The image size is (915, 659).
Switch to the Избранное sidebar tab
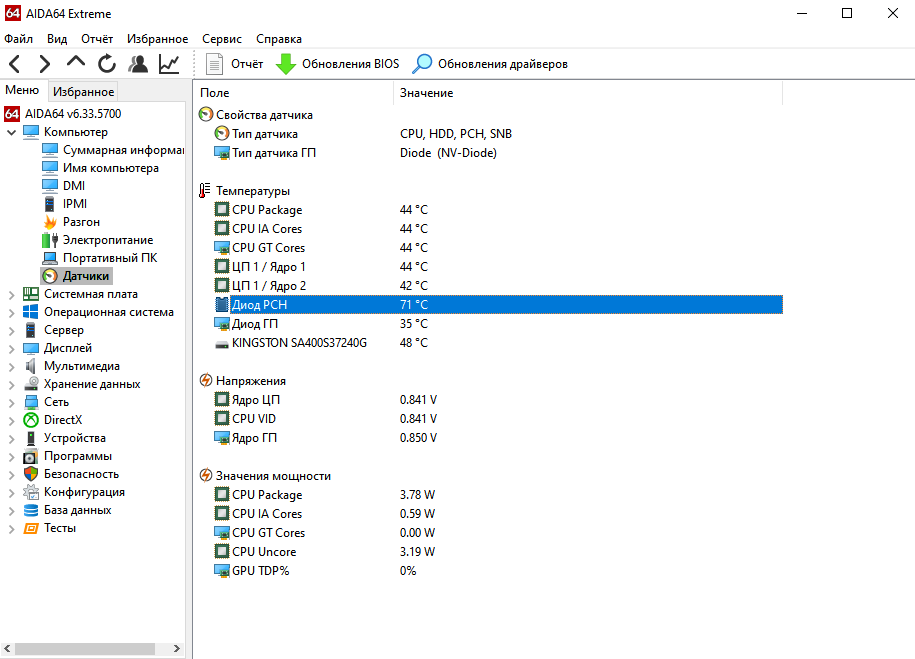click(83, 92)
